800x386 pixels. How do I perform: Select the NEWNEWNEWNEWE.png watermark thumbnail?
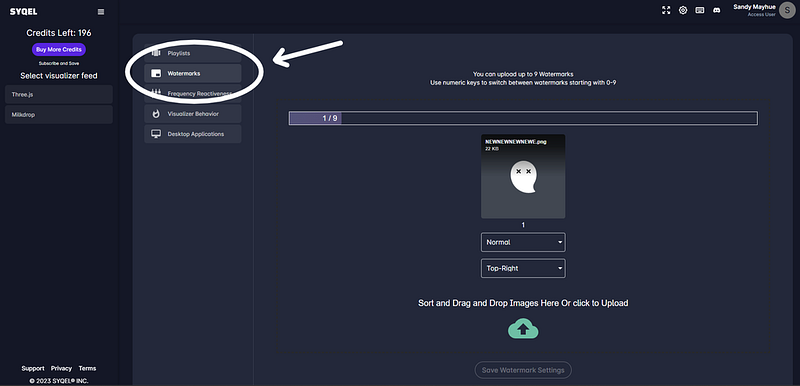523,176
